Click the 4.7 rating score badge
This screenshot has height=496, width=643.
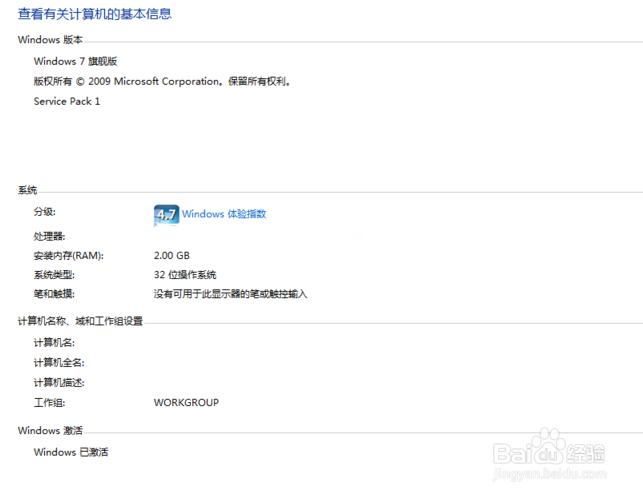(x=166, y=215)
